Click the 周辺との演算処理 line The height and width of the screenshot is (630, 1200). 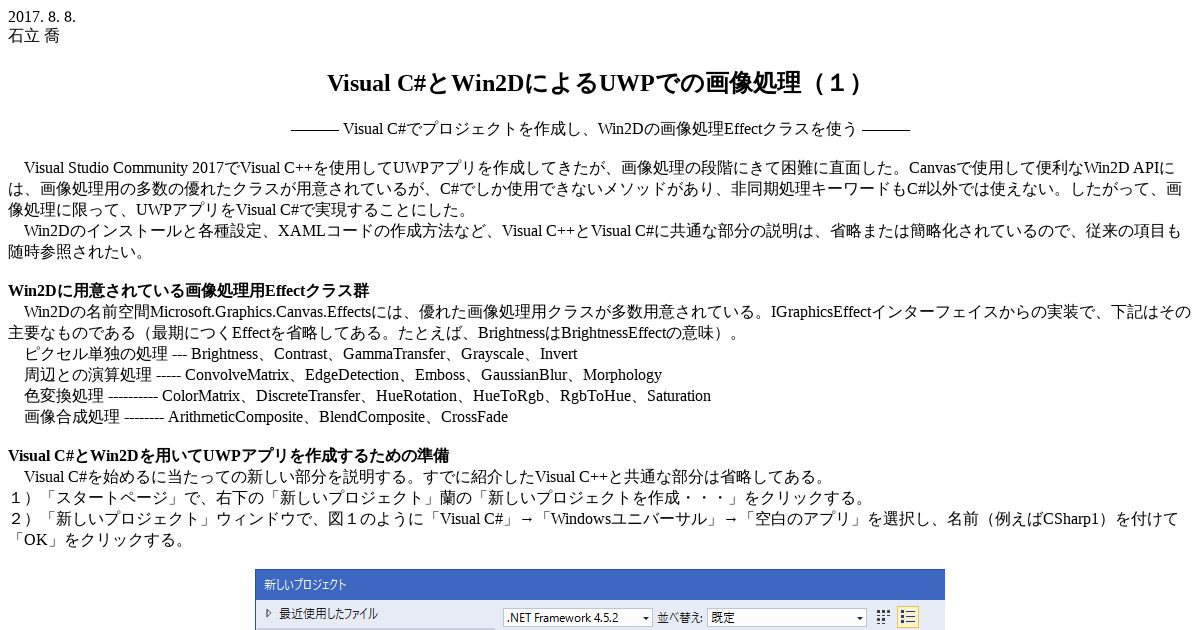[x=343, y=375]
